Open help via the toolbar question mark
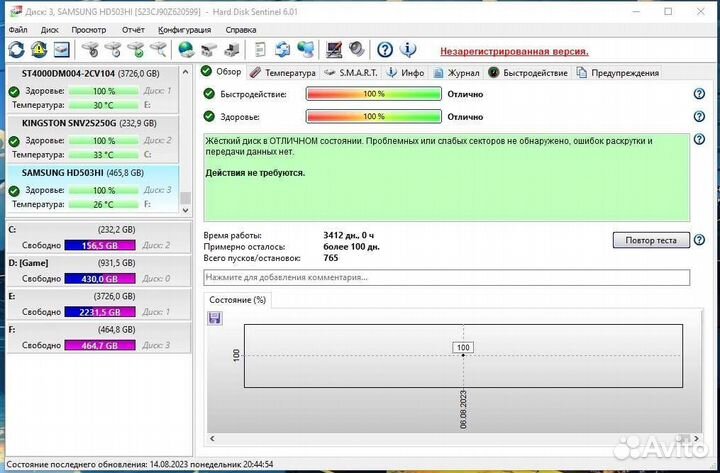Screen dimensions: 720x473 [x=385, y=50]
